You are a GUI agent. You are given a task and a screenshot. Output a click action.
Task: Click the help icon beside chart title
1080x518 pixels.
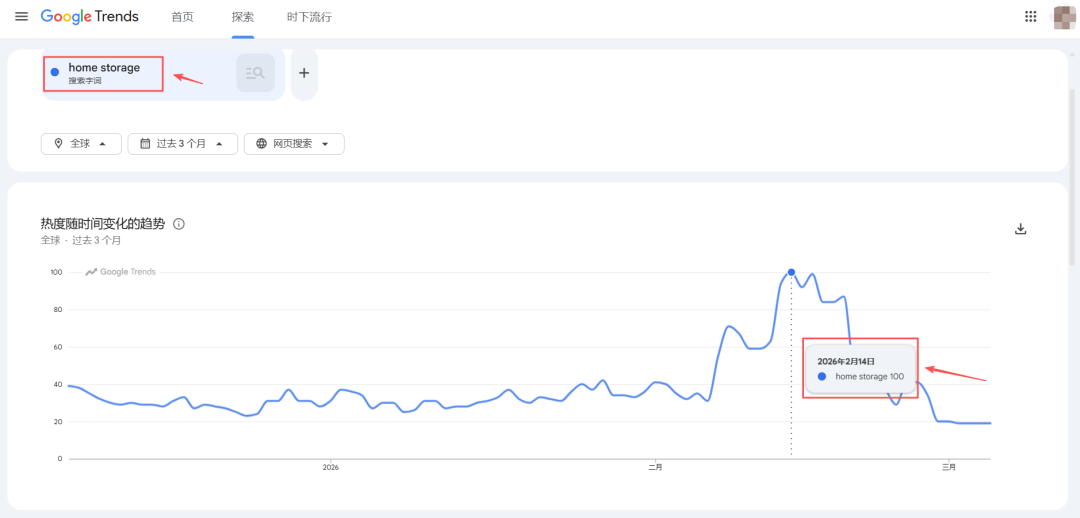click(179, 224)
